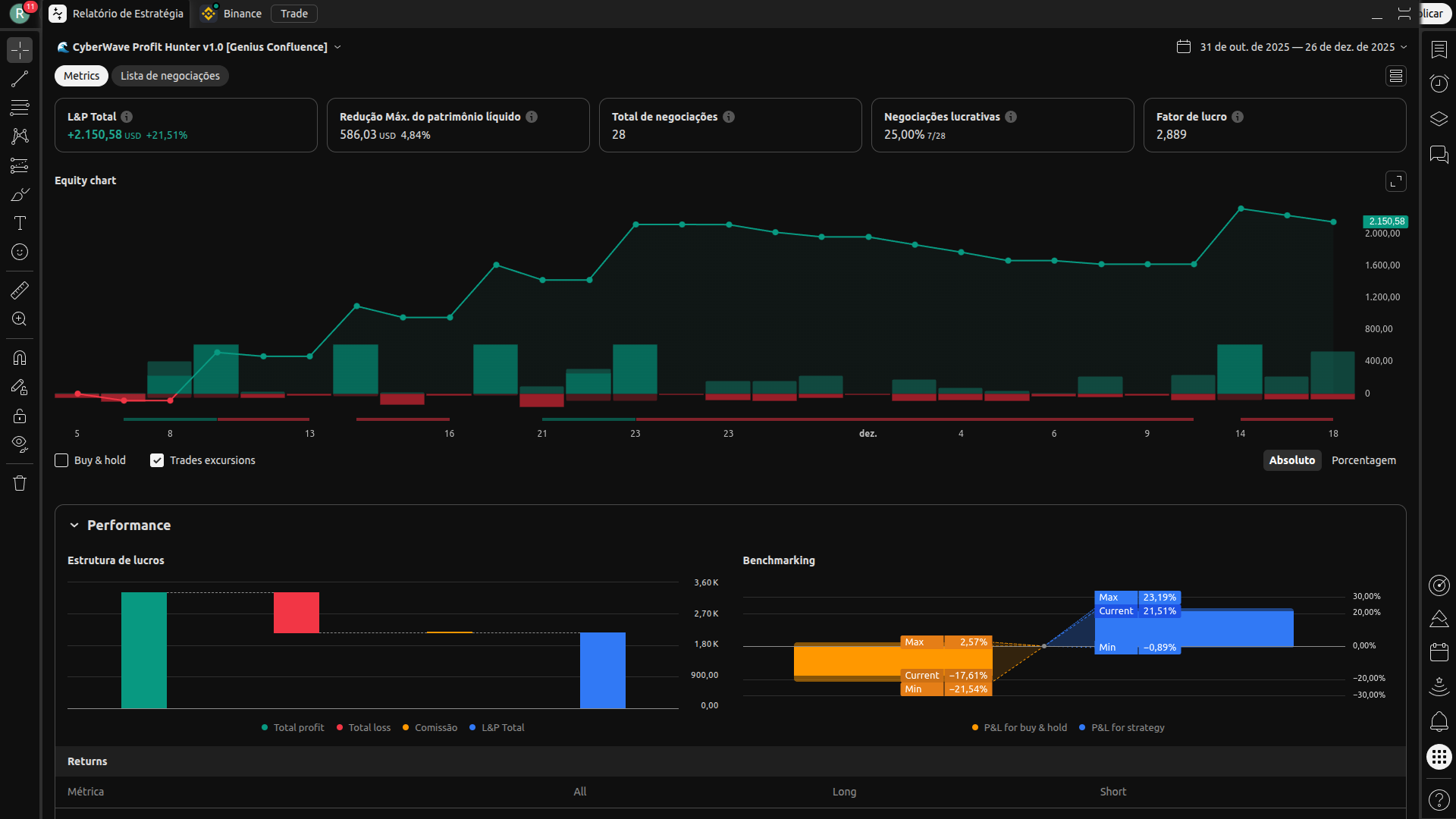
Task: Open the community ideas stream icon
Action: [x=1439, y=686]
